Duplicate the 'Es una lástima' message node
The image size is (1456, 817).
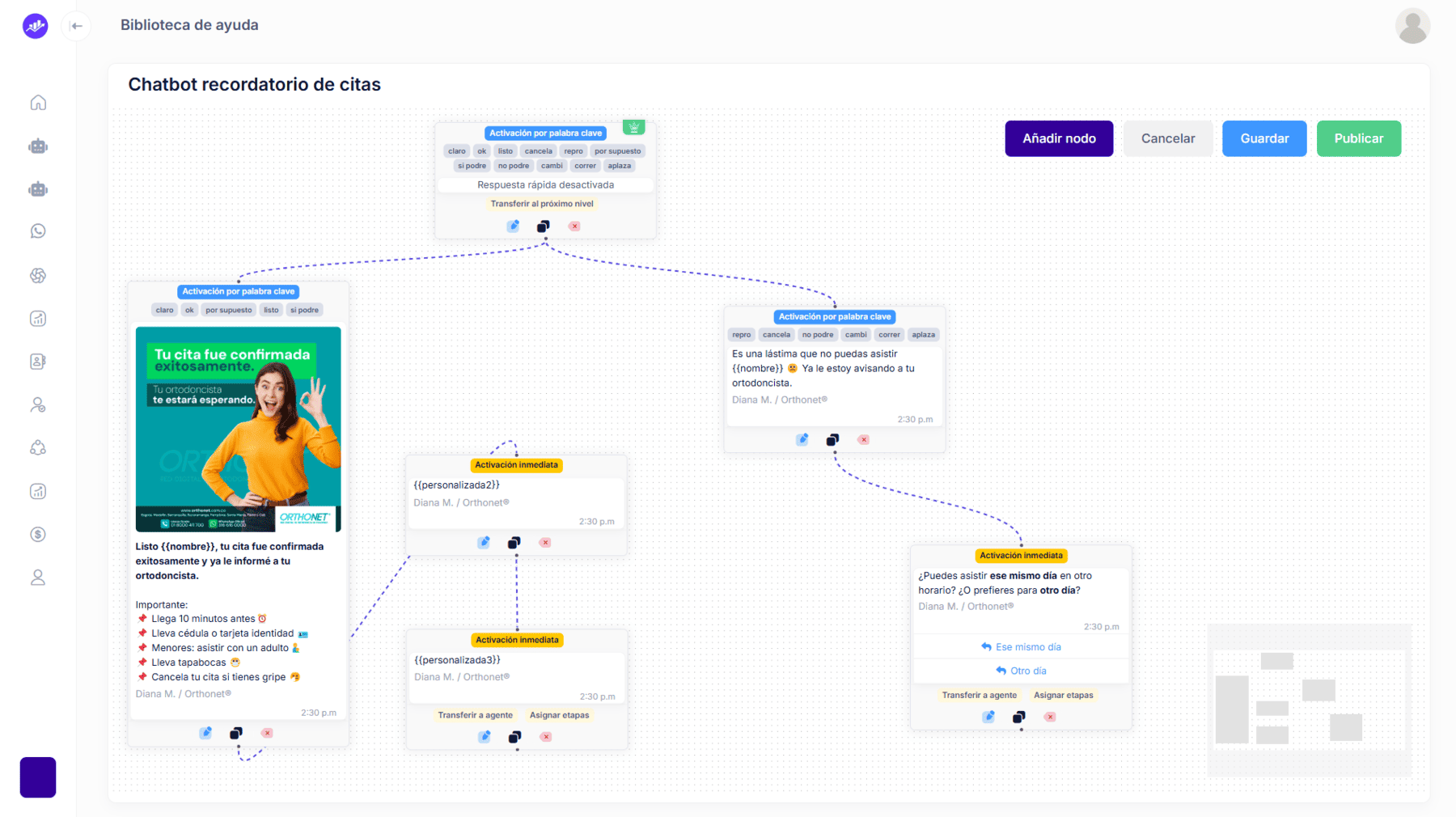pos(832,440)
